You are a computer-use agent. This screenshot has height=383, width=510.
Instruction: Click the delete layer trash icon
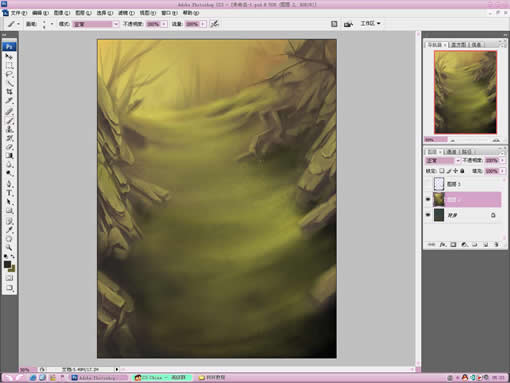(x=496, y=245)
